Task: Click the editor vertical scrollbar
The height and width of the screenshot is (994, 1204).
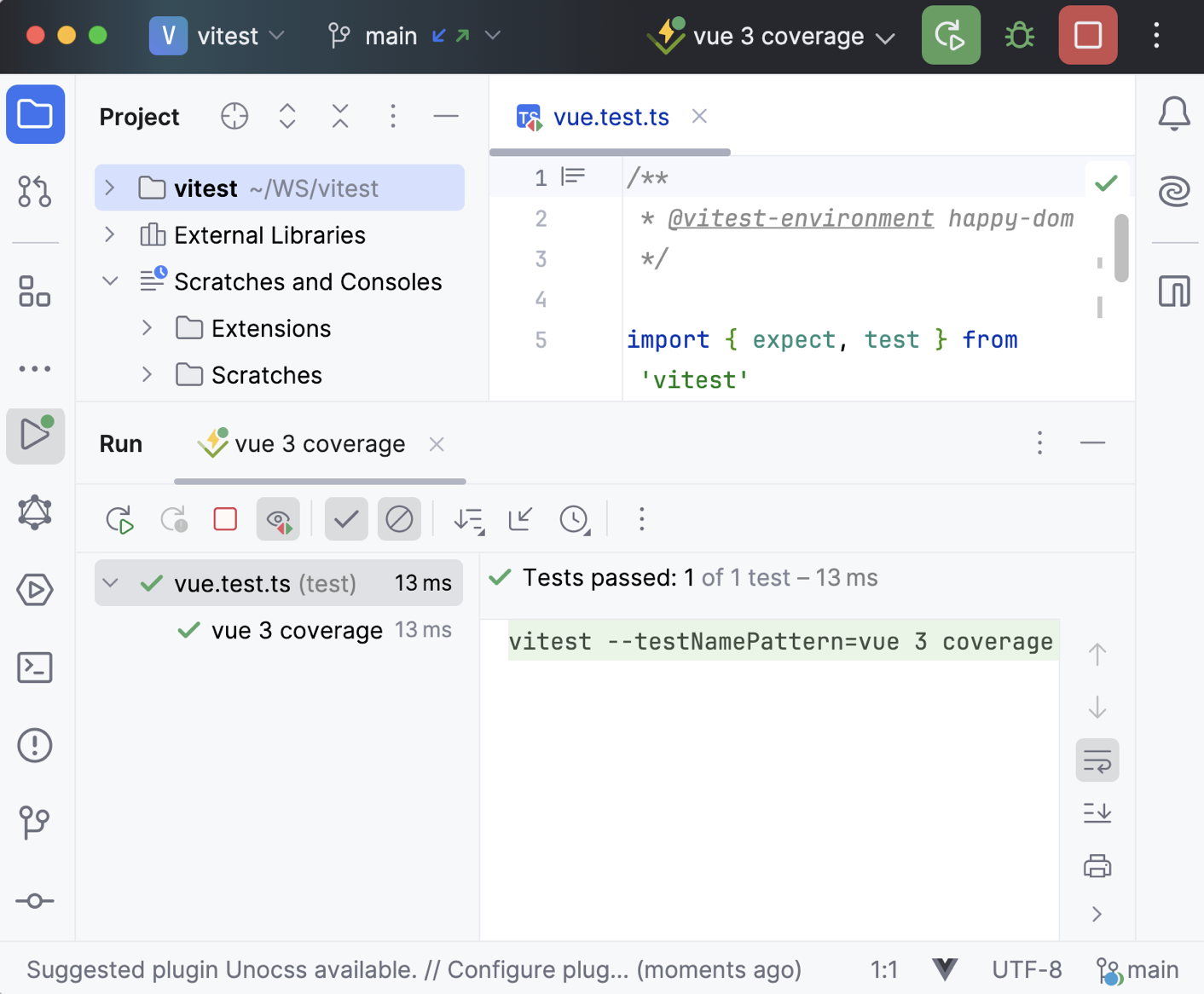Action: pos(1120,247)
